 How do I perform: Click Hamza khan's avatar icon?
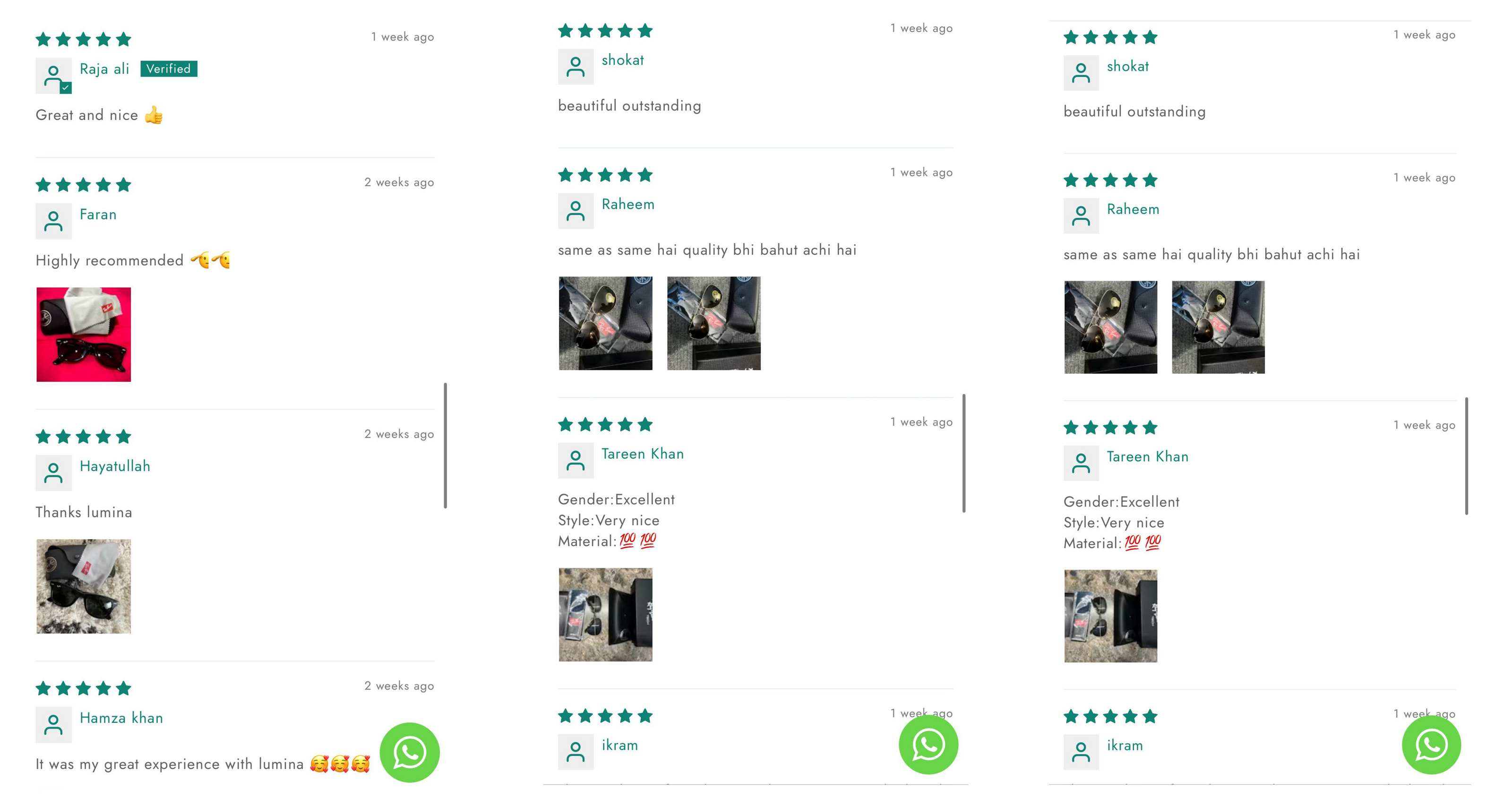click(53, 724)
